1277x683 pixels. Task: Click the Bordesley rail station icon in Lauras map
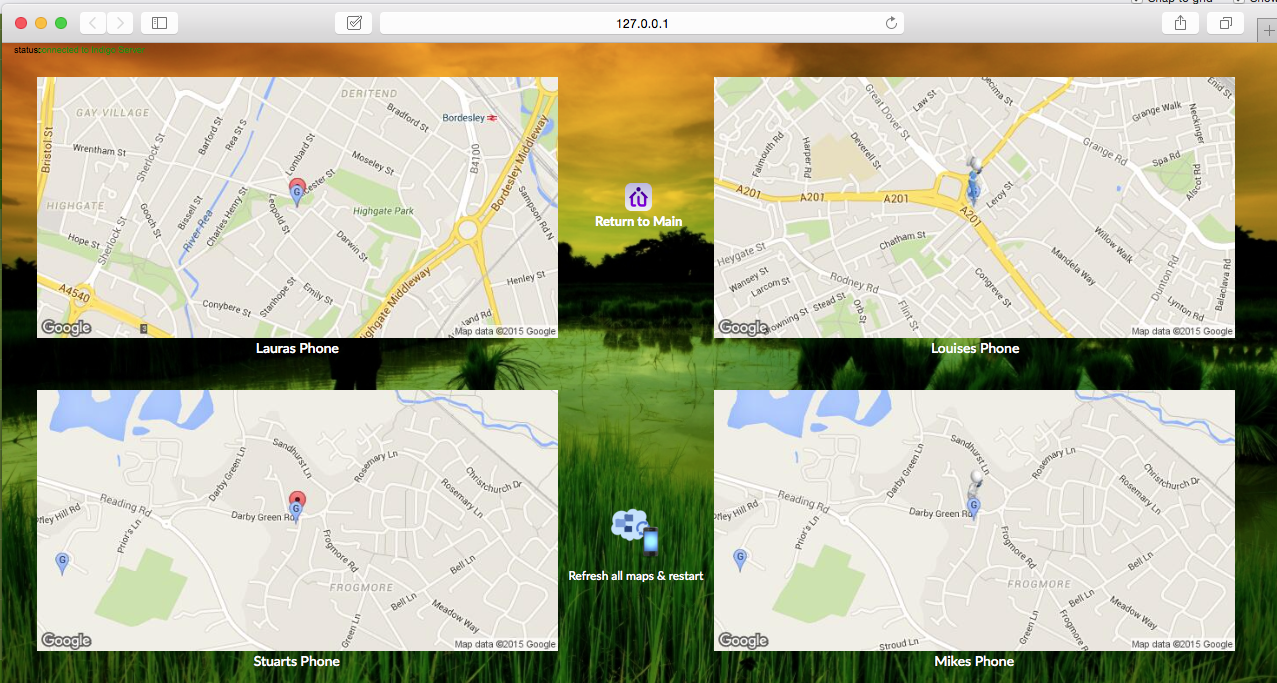tap(491, 117)
